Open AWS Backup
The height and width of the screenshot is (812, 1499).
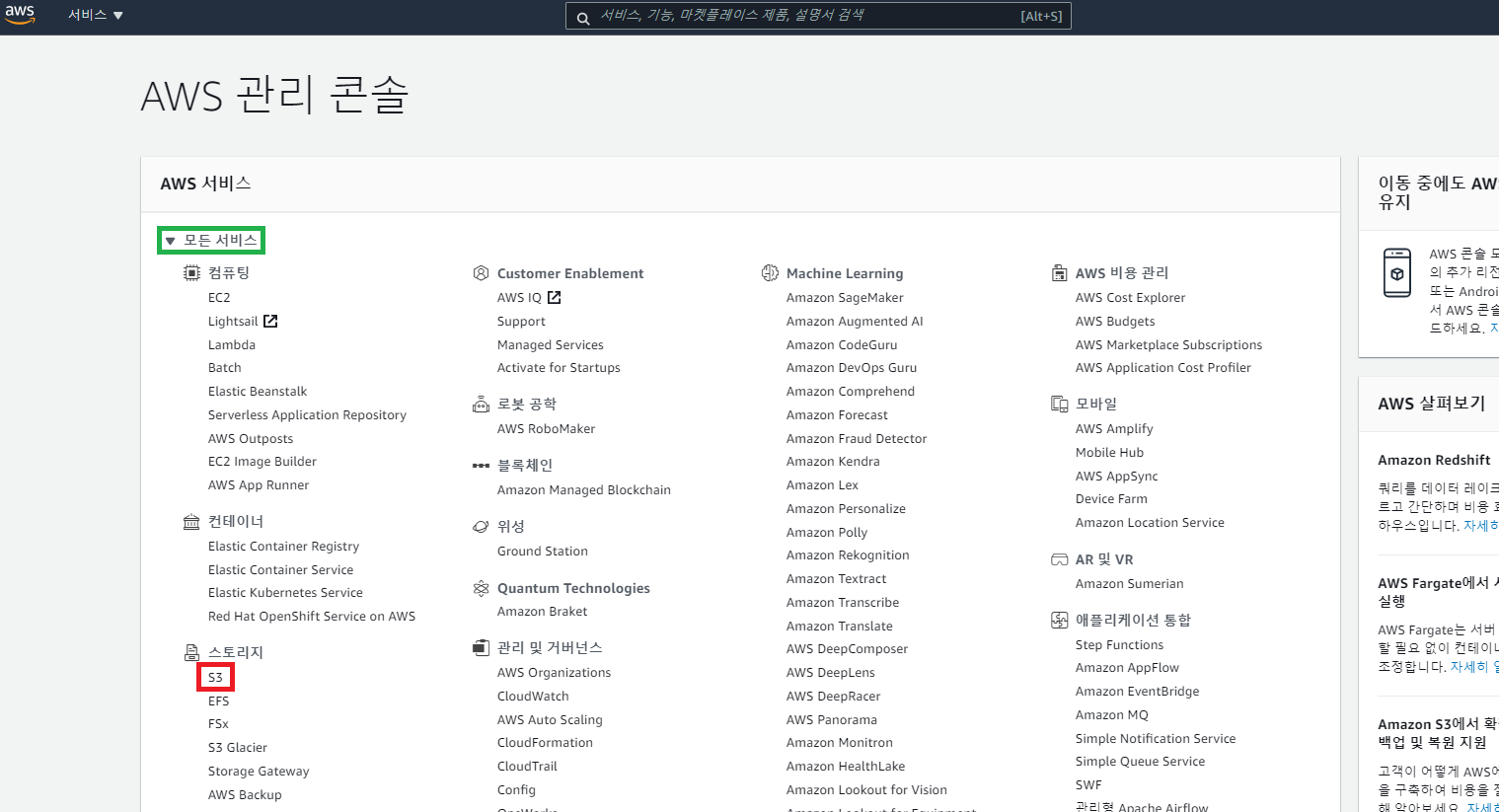pyautogui.click(x=245, y=795)
